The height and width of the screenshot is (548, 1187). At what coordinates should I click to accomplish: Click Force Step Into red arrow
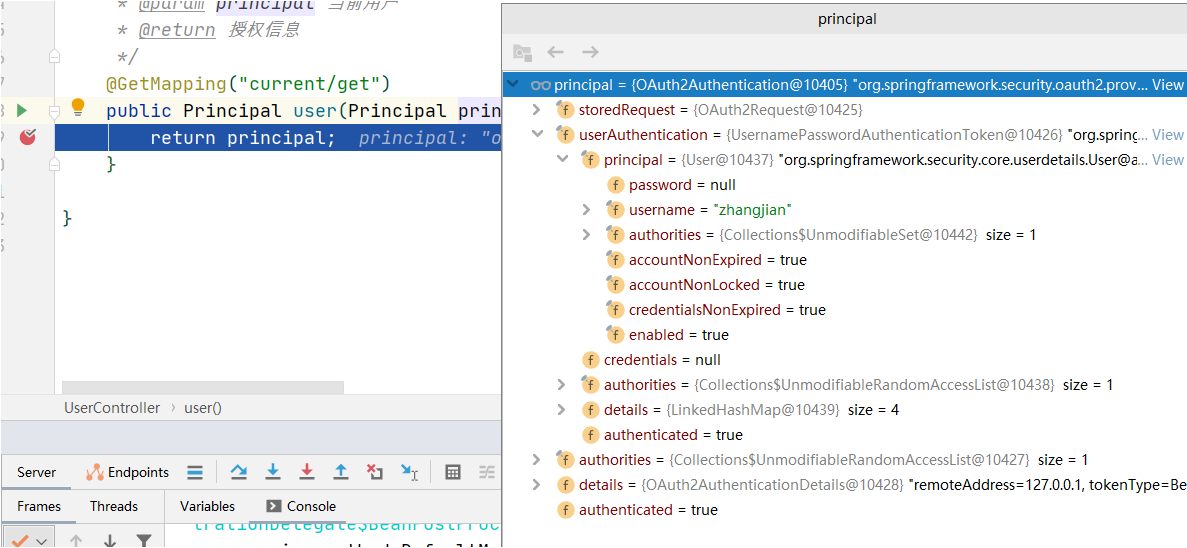coord(307,472)
